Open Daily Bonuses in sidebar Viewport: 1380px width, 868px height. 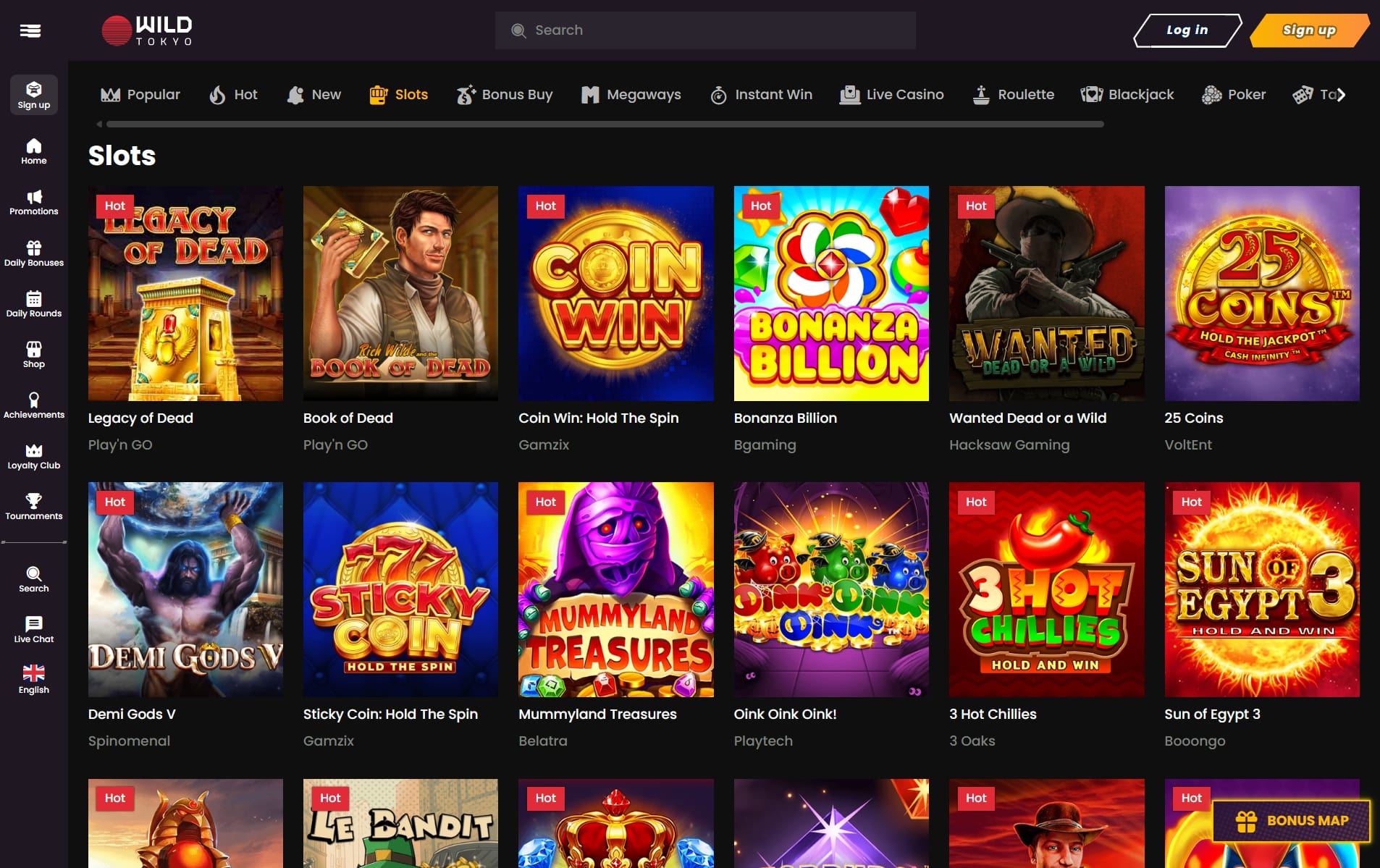point(34,253)
